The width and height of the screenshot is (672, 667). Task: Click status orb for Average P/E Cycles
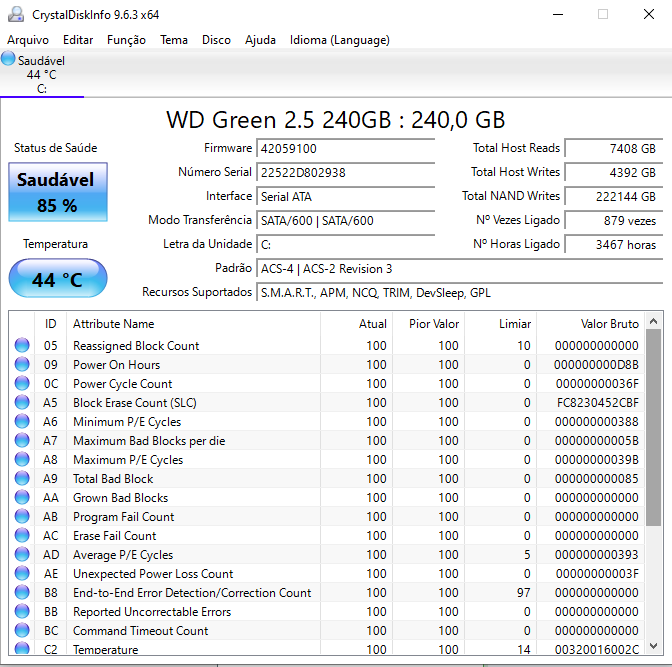[x=22, y=554]
